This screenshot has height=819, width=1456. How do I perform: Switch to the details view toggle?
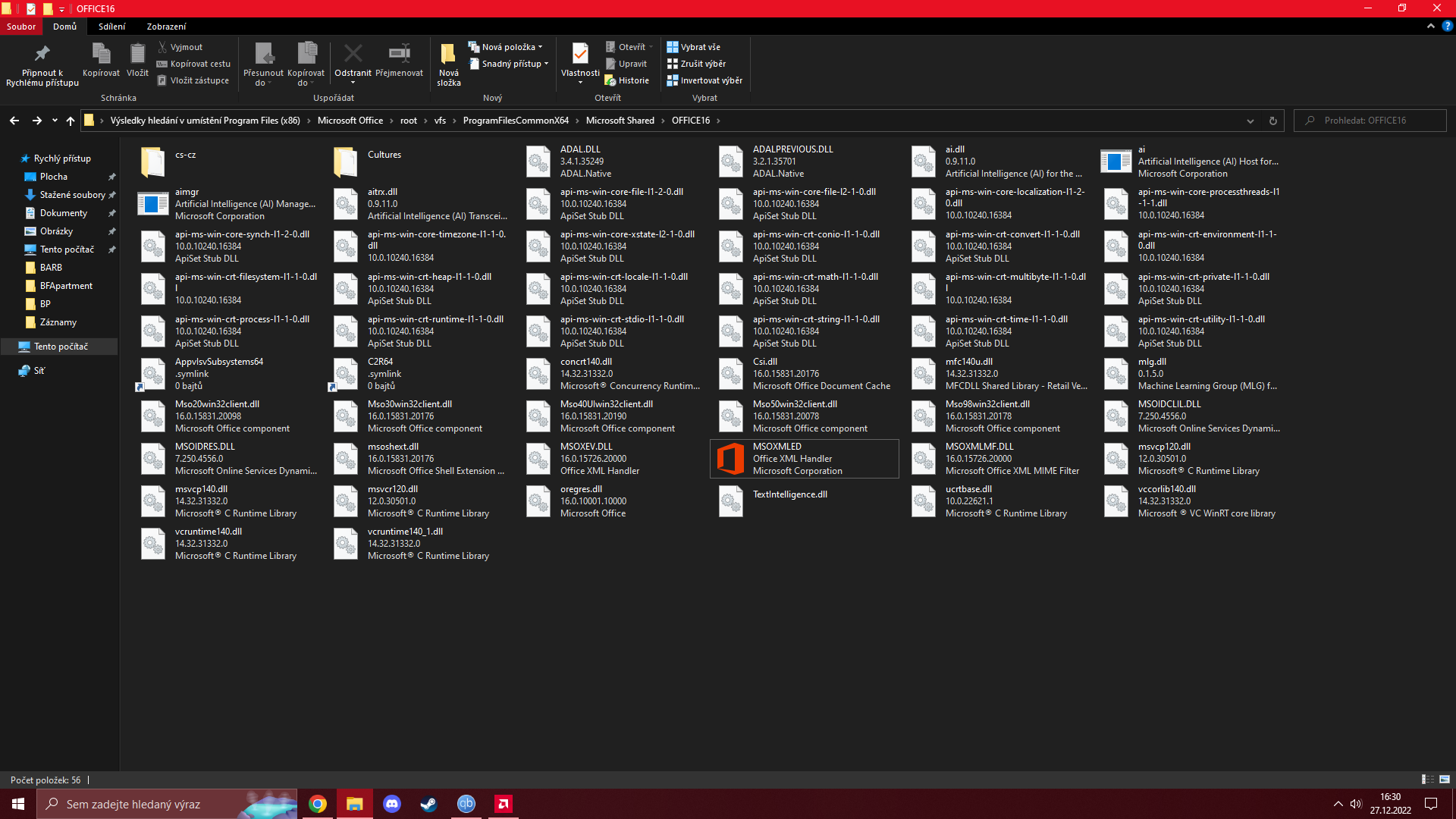click(1427, 780)
